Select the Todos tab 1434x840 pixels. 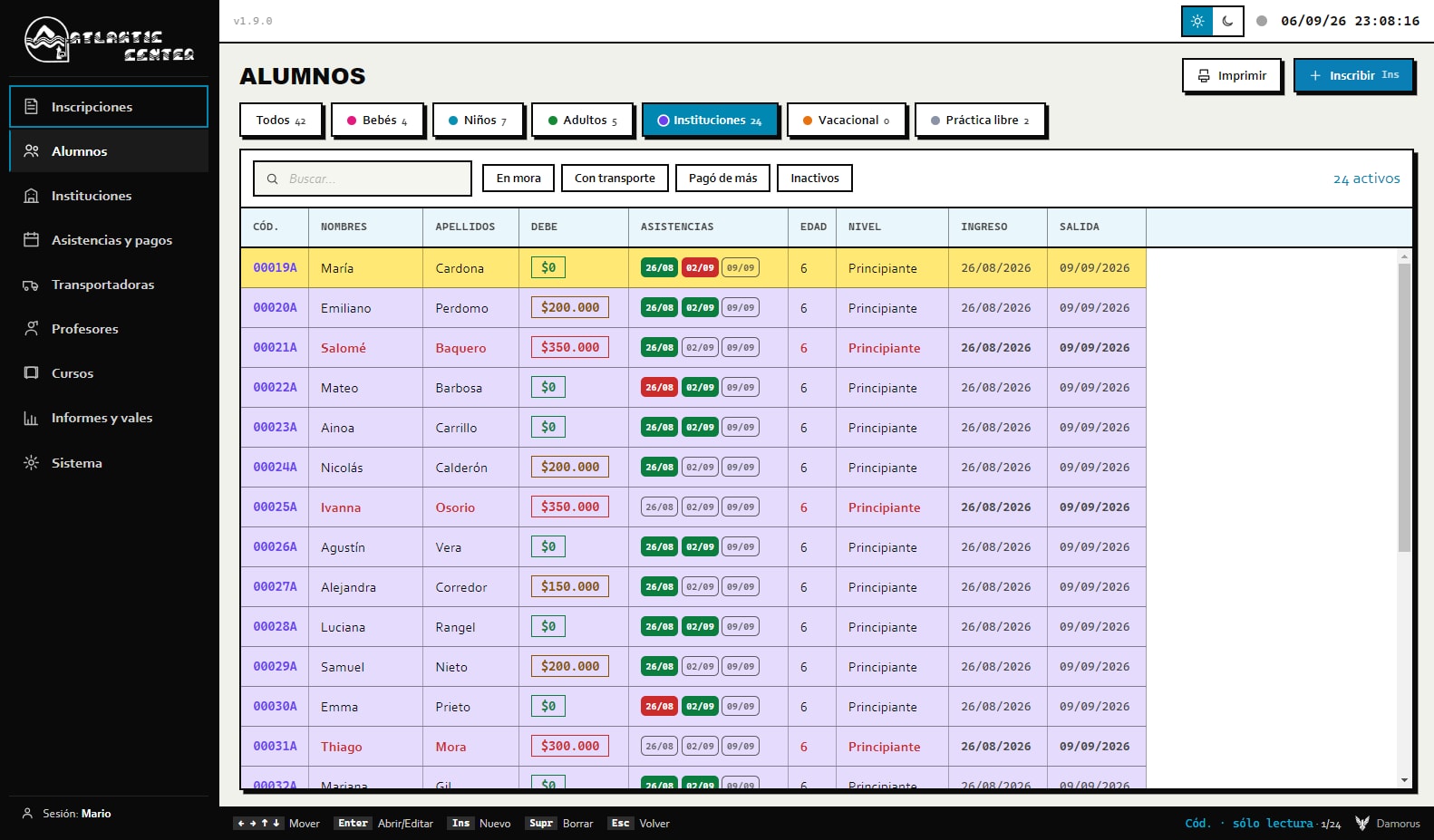click(x=281, y=120)
